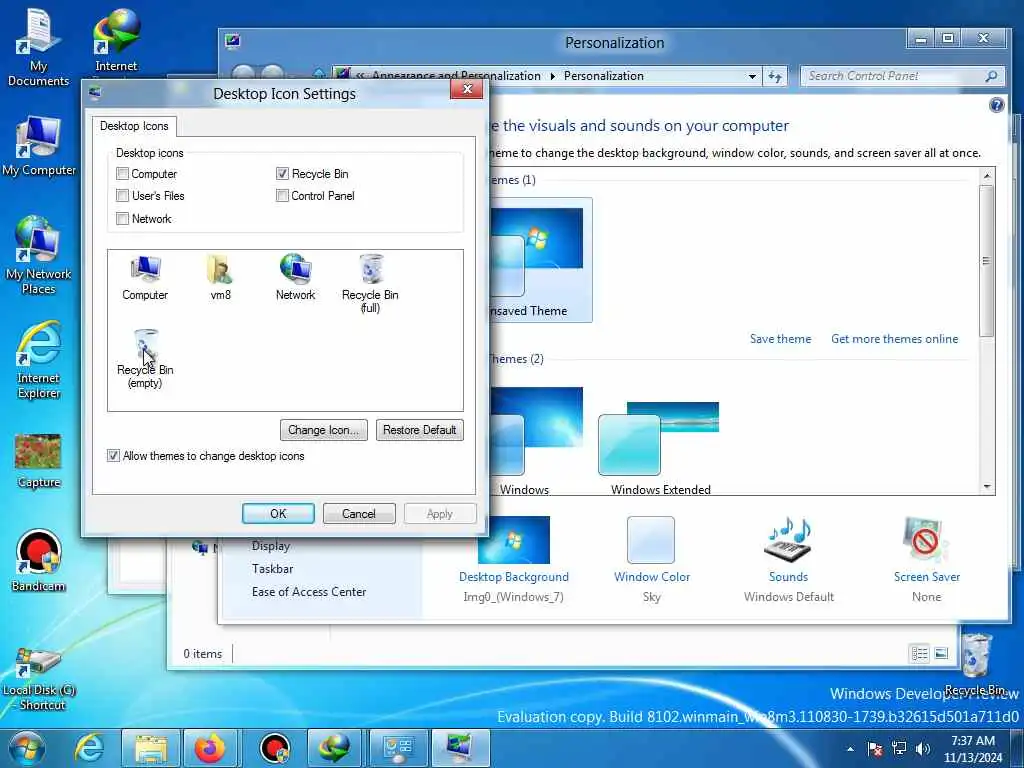Enable the Control Panel checkbox
The image size is (1024, 768).
pos(282,195)
